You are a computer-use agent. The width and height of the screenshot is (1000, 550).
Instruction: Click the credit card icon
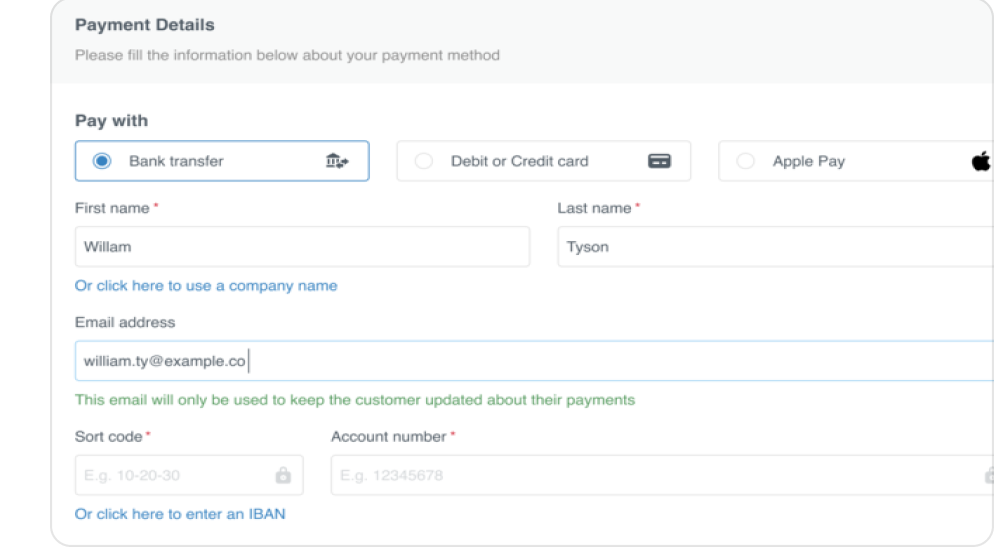pyautogui.click(x=659, y=161)
